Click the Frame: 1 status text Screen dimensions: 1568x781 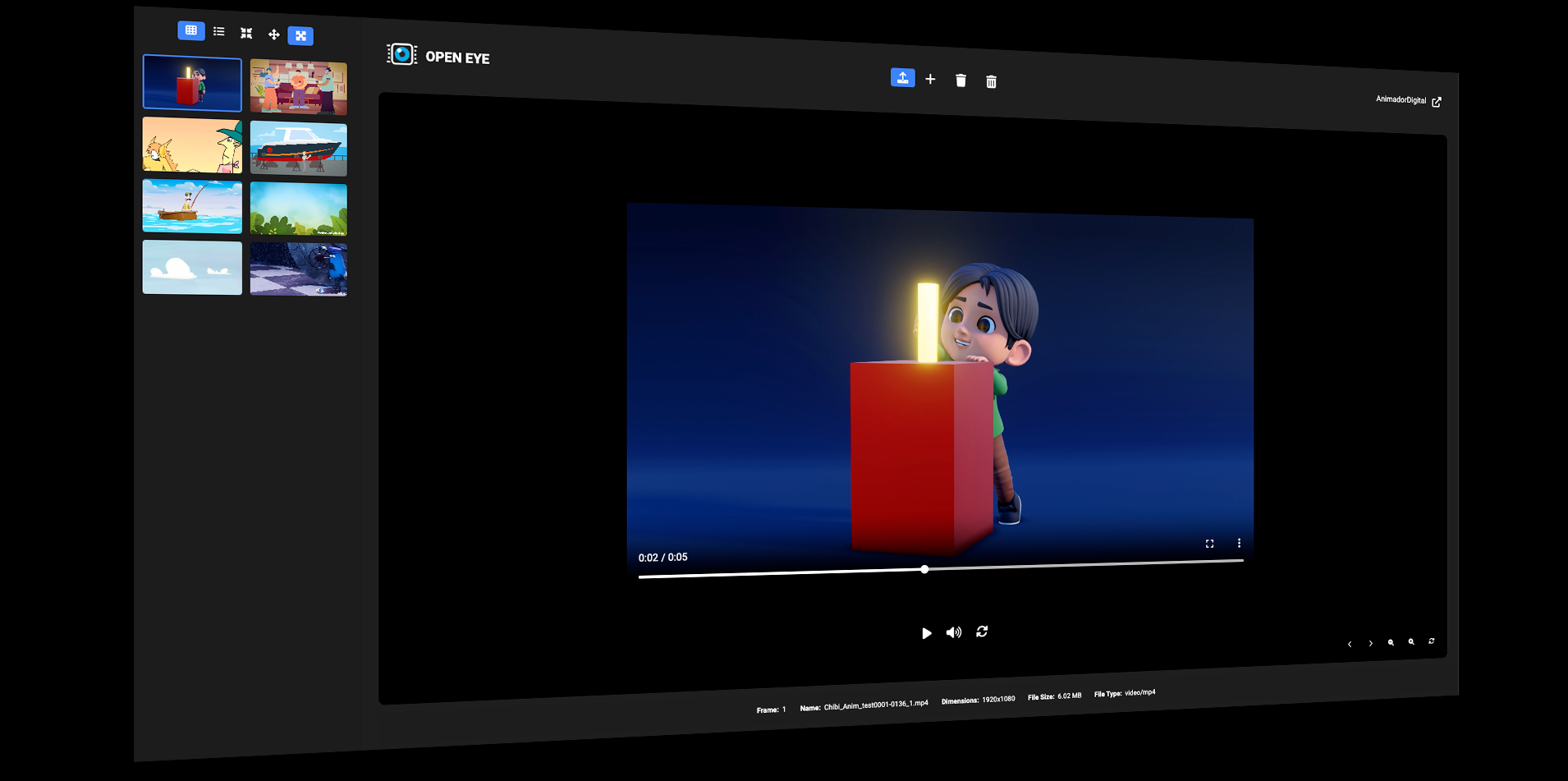pyautogui.click(x=771, y=710)
